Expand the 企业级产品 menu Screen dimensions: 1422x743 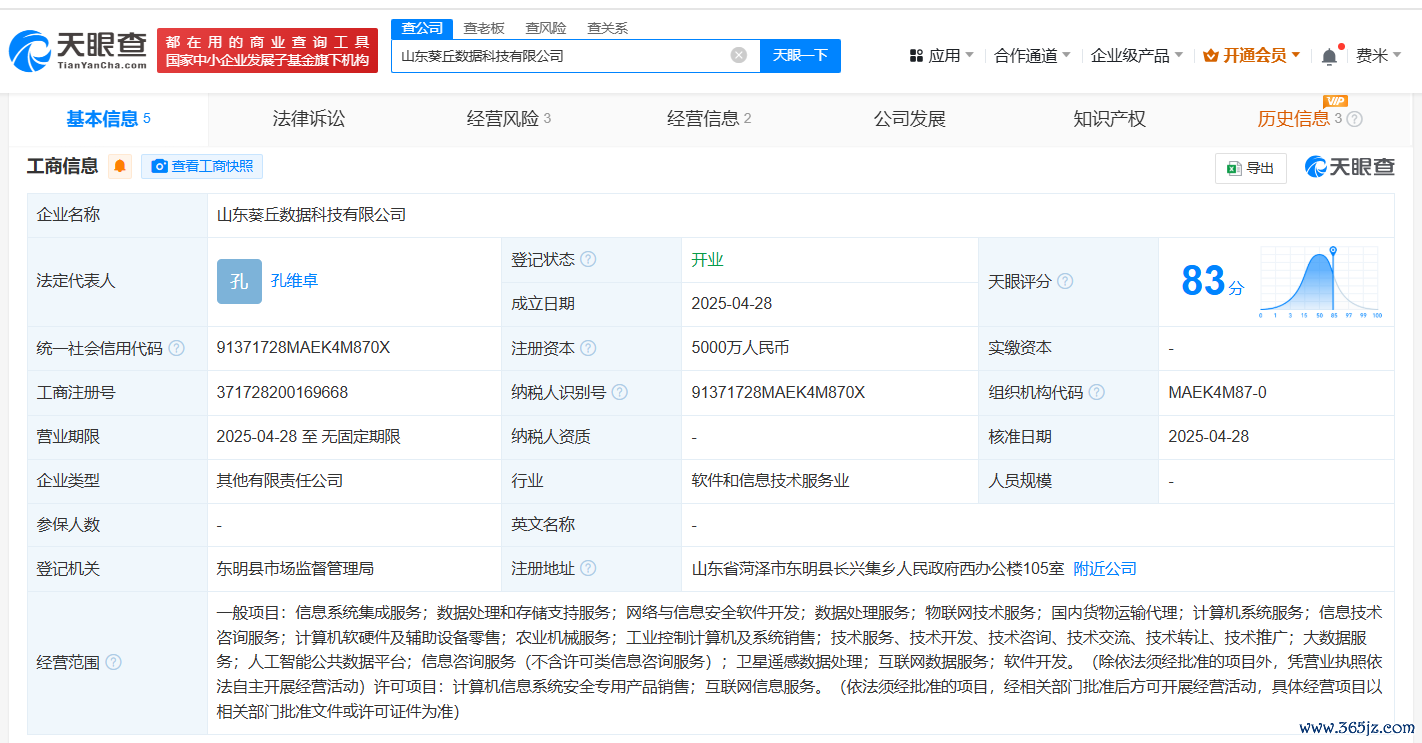pyautogui.click(x=1137, y=56)
